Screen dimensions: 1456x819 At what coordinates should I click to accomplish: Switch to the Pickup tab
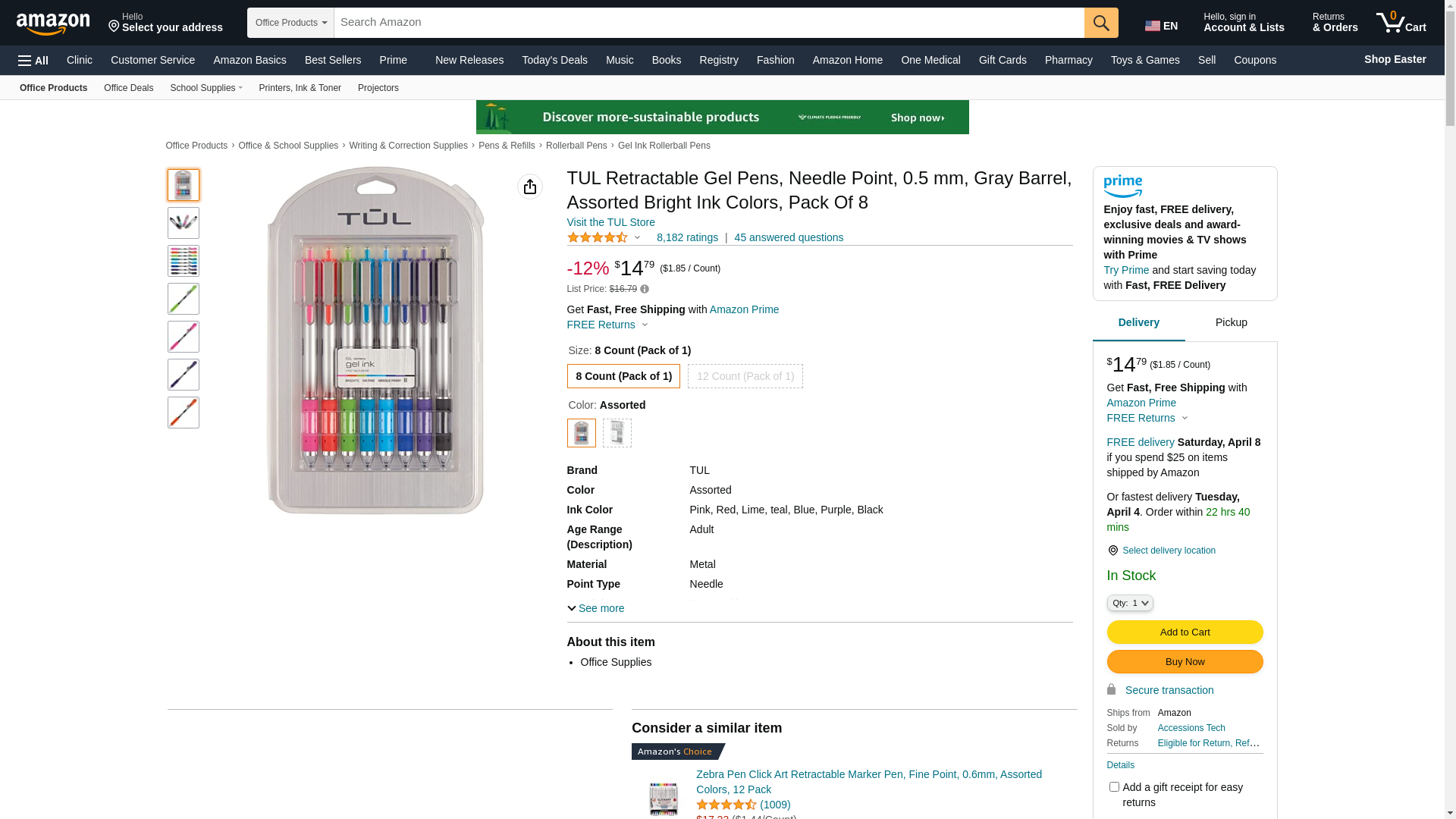(x=1231, y=323)
